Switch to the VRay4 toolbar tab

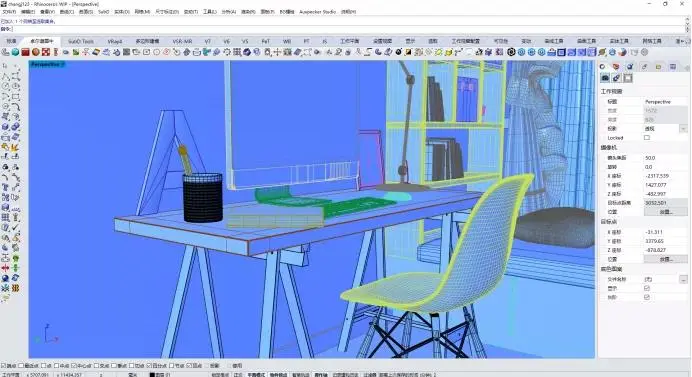tap(115, 41)
